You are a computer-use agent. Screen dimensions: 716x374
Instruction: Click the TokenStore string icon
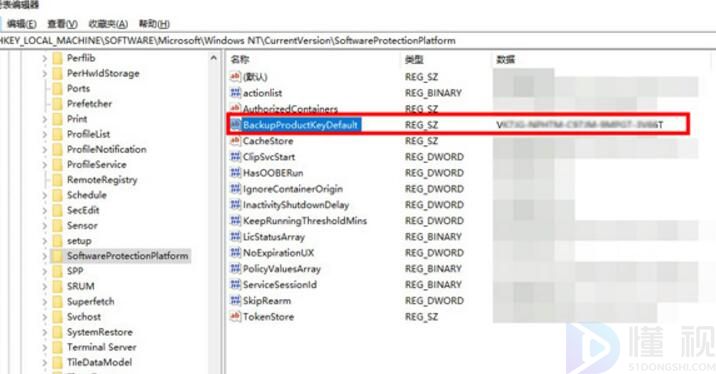(235, 316)
